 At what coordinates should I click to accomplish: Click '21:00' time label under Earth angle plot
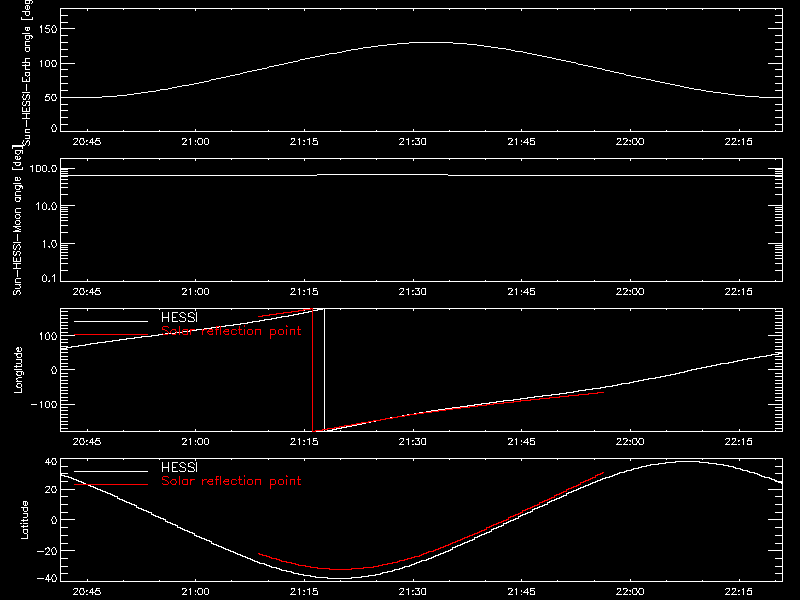[x=195, y=142]
